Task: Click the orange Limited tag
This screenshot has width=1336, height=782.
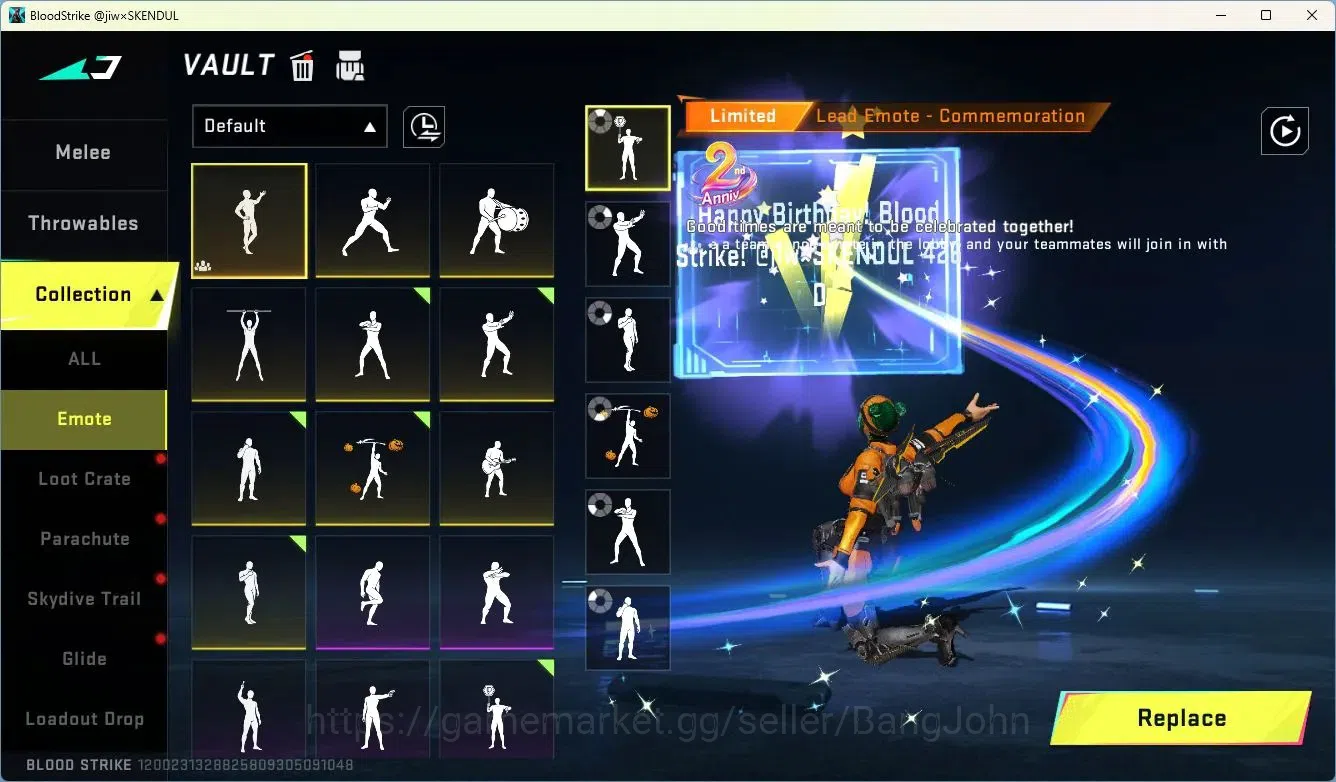Action: point(743,116)
